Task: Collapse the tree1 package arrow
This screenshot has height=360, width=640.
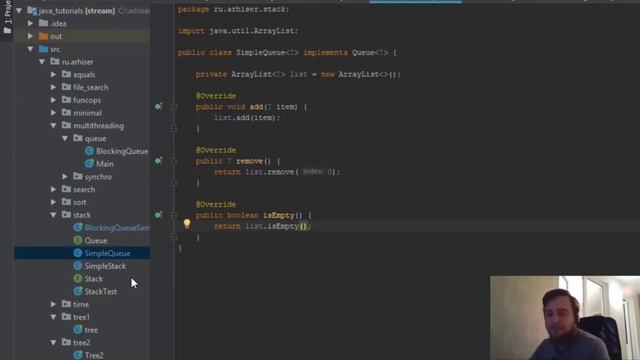Action: 53,317
